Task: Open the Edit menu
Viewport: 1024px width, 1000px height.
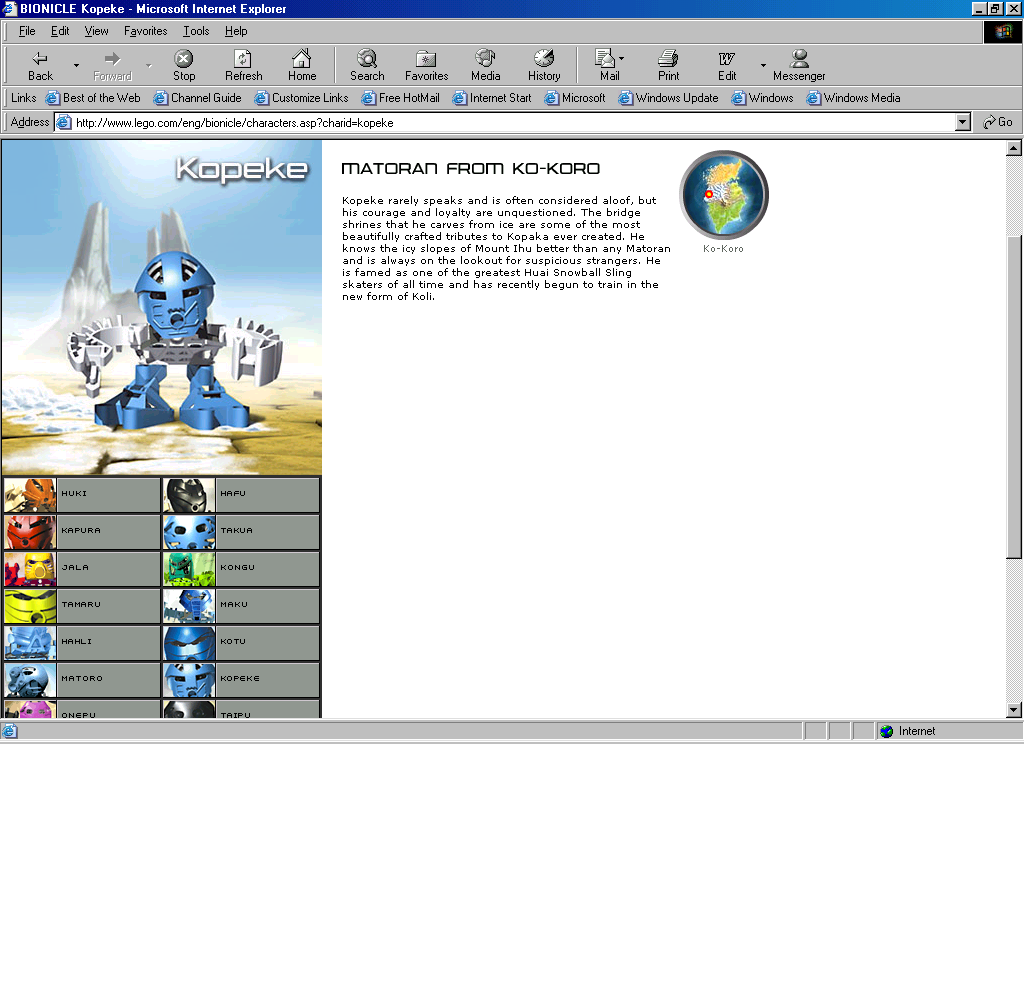Action: [60, 31]
